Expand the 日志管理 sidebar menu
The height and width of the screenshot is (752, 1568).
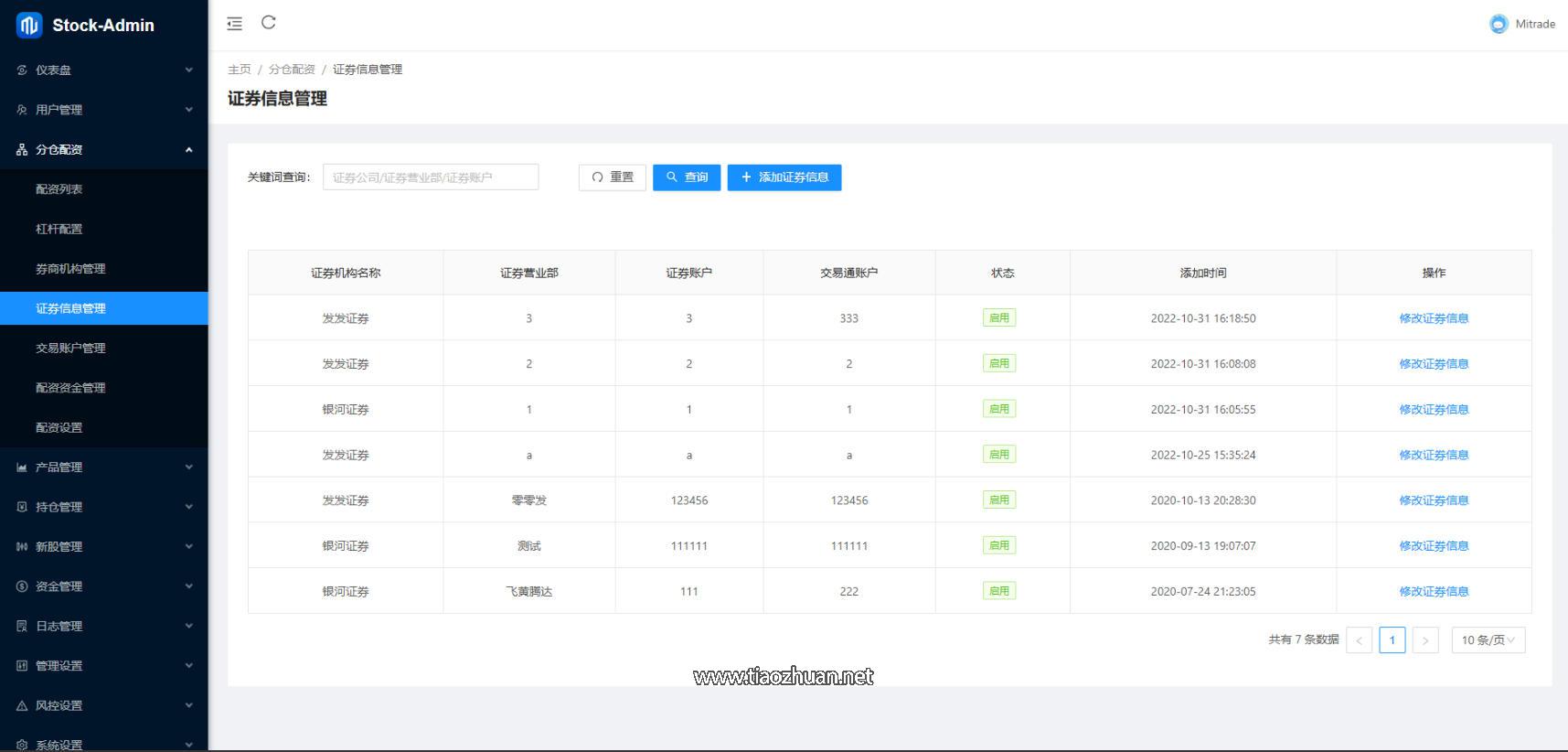coord(103,627)
